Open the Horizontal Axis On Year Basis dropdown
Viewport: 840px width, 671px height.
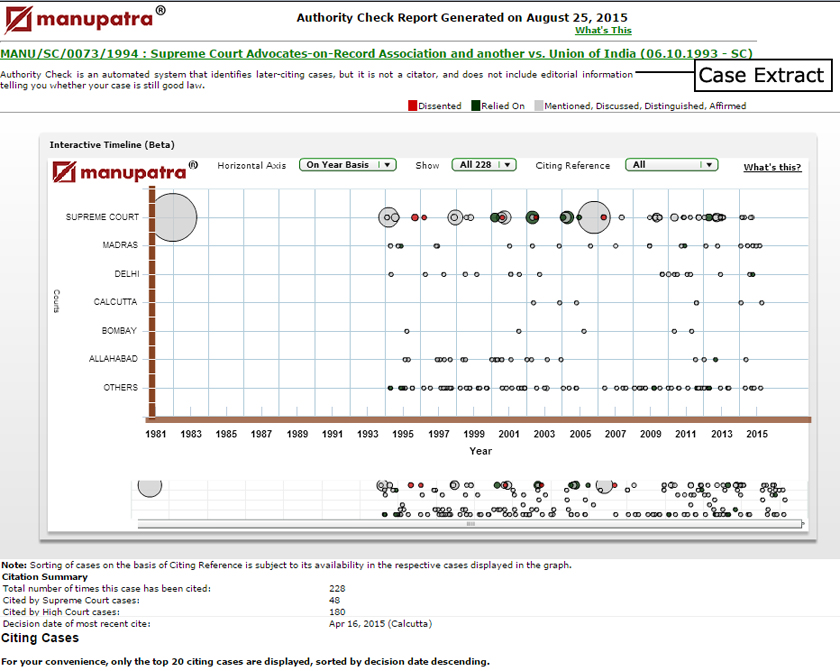coord(347,164)
